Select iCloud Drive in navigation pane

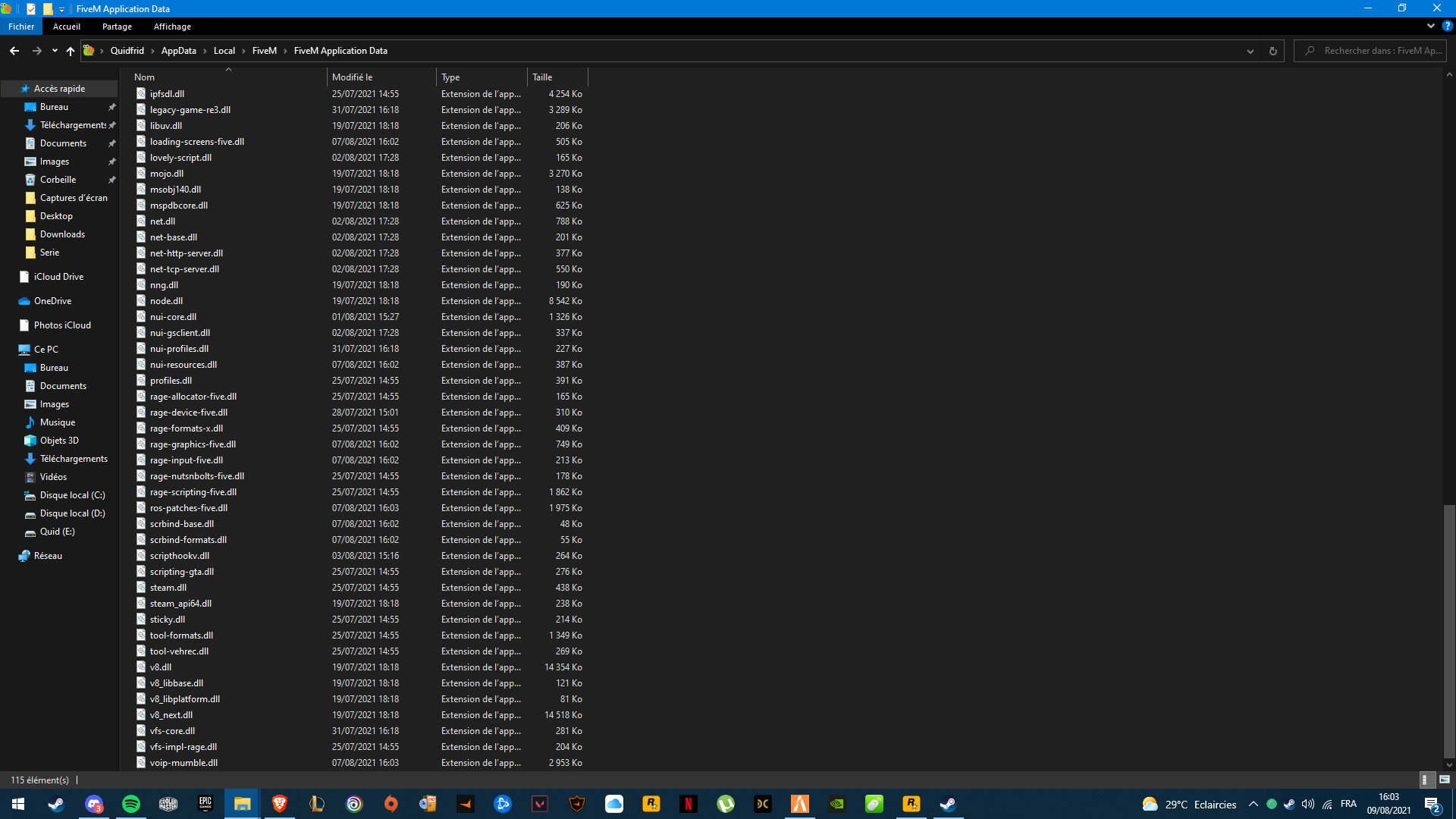[58, 277]
